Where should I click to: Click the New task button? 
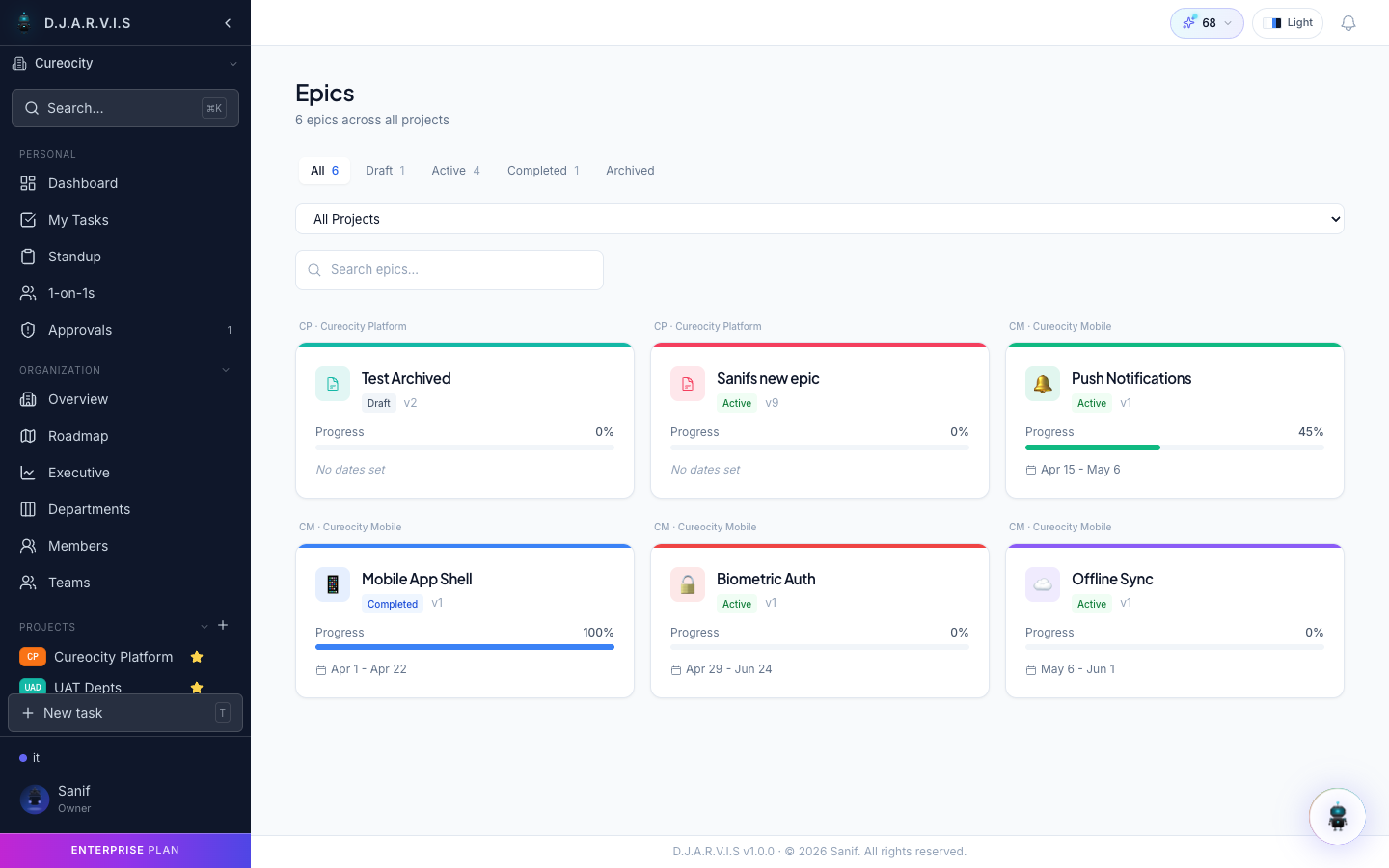pyautogui.click(x=125, y=713)
